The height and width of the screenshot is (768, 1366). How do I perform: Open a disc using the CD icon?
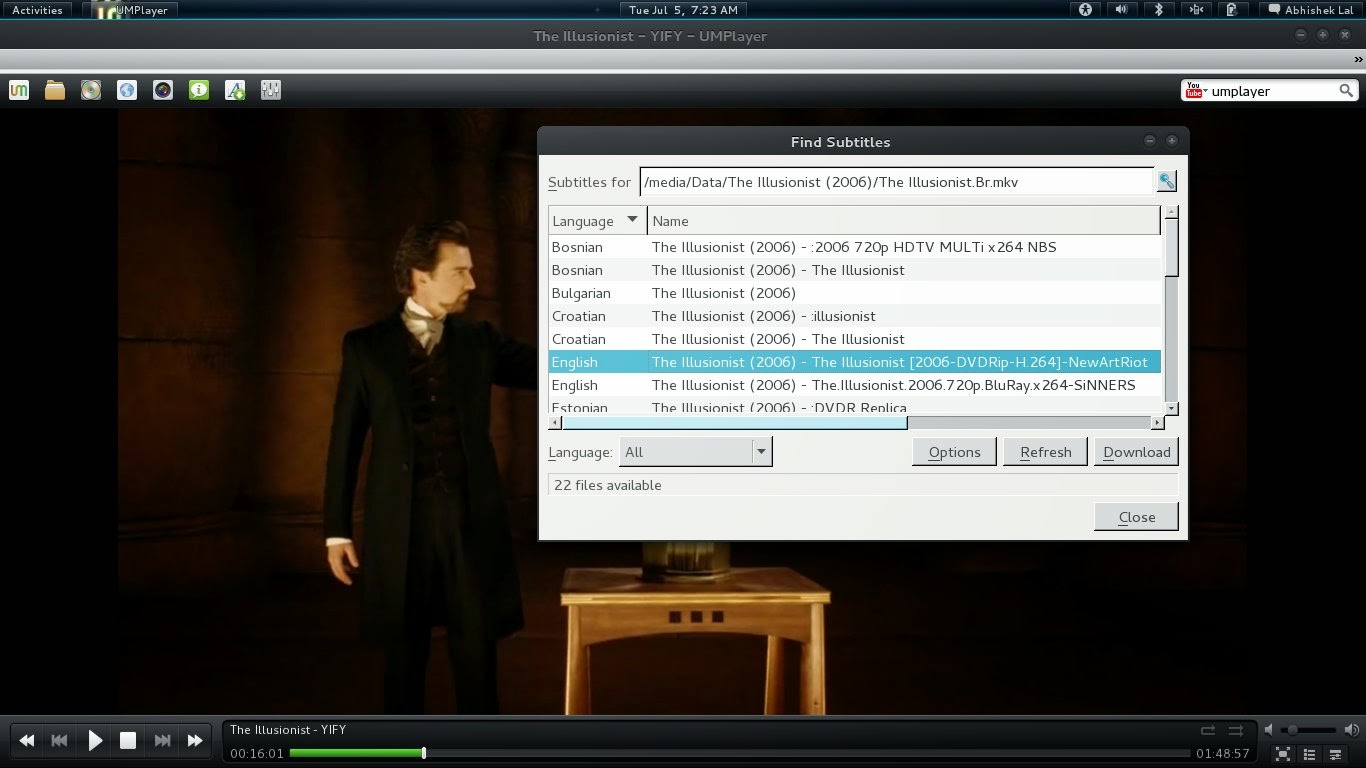point(91,90)
